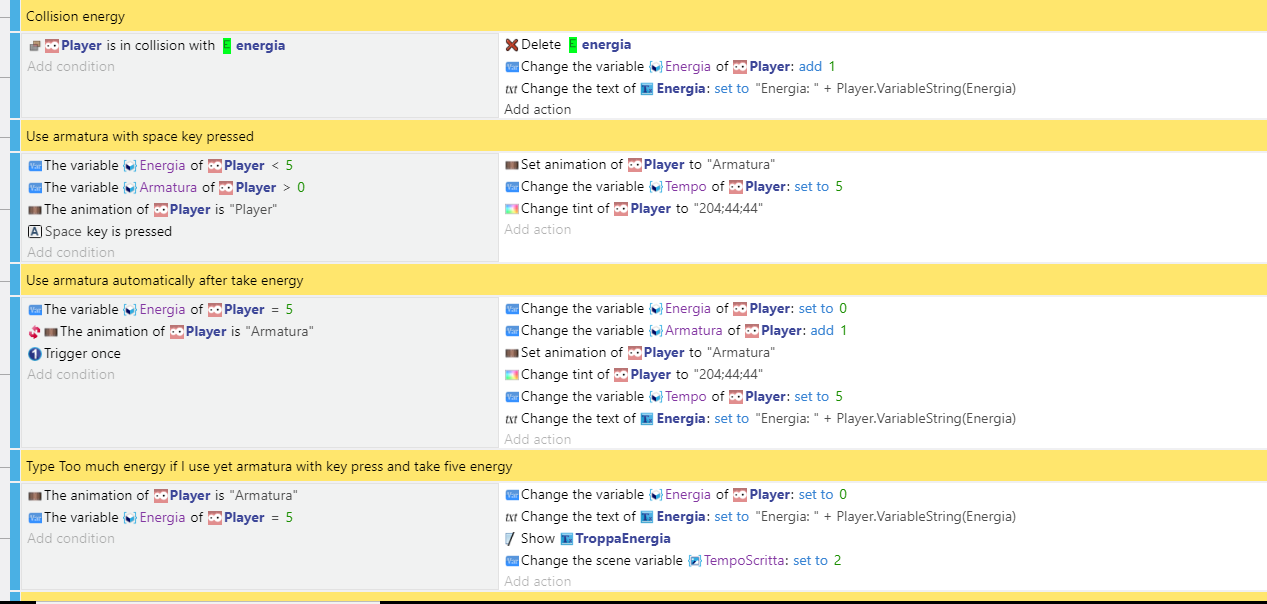Screen dimensions: 1267x604
Task: Click Add condition under Player collision condition
Action: (x=71, y=67)
